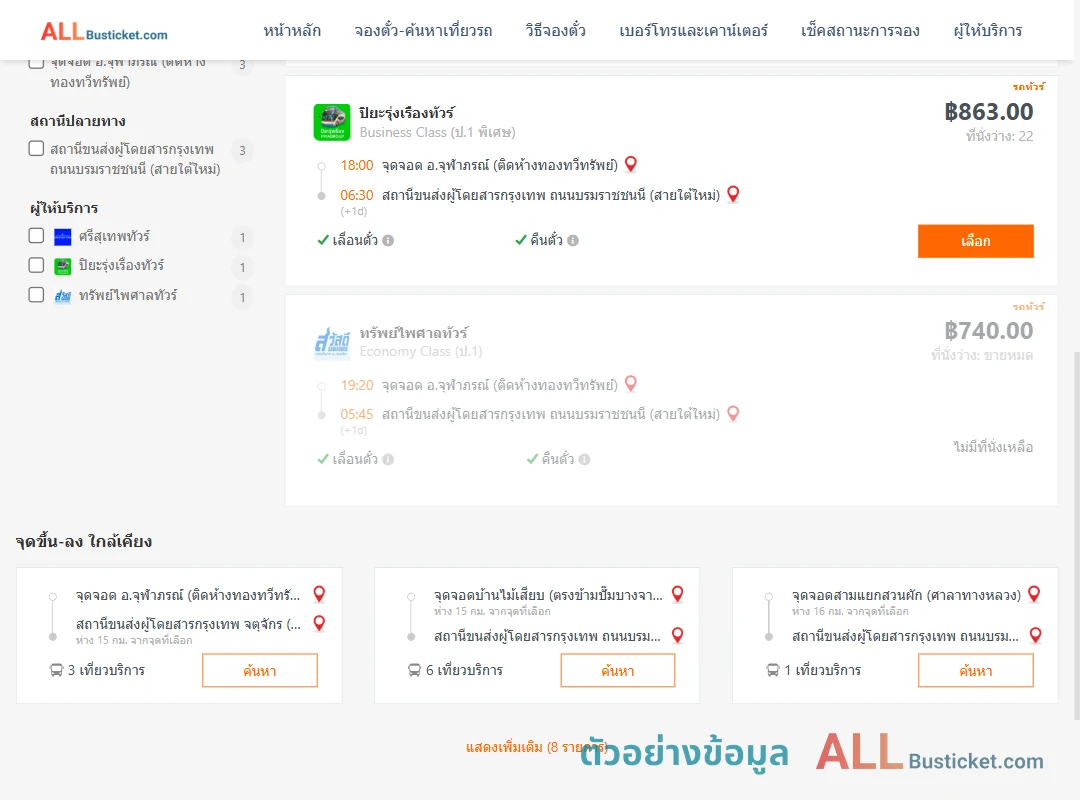This screenshot has width=1080, height=800.
Task: Click the ALLBusticket.com logo in header
Action: point(104,32)
